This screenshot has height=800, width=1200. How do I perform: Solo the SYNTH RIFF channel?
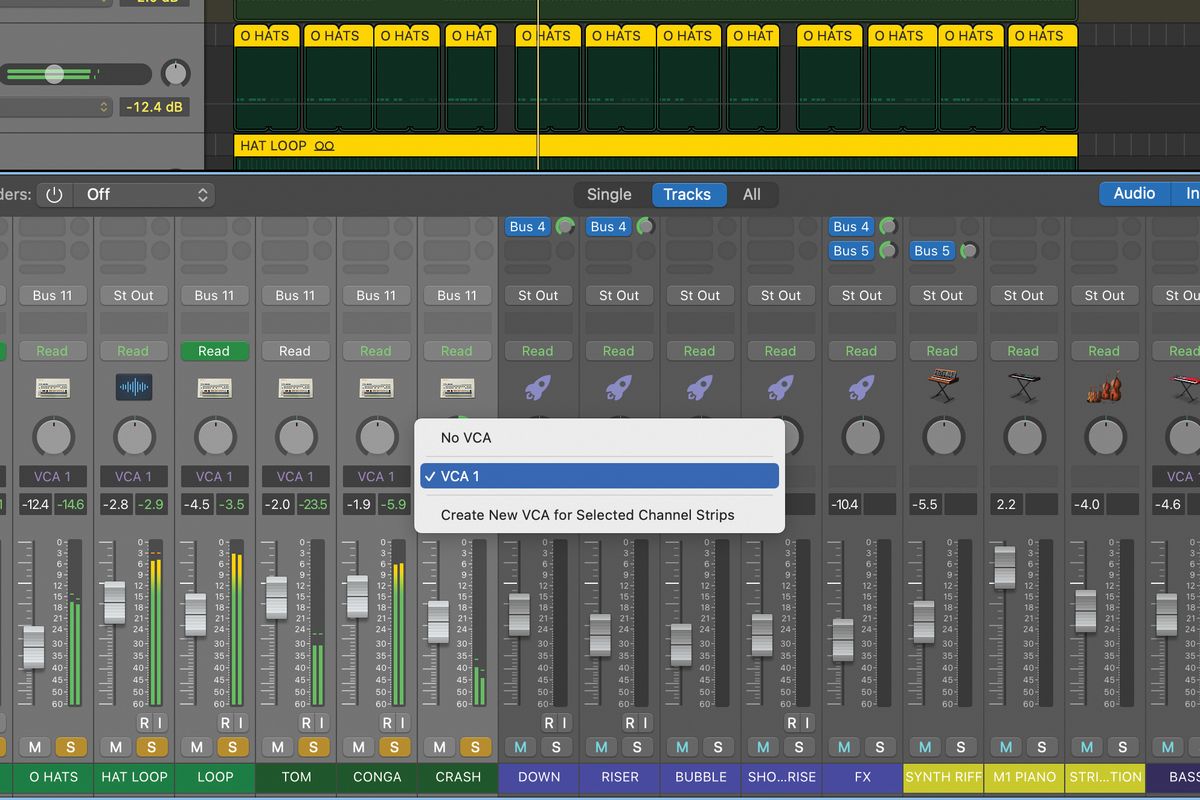pos(962,747)
